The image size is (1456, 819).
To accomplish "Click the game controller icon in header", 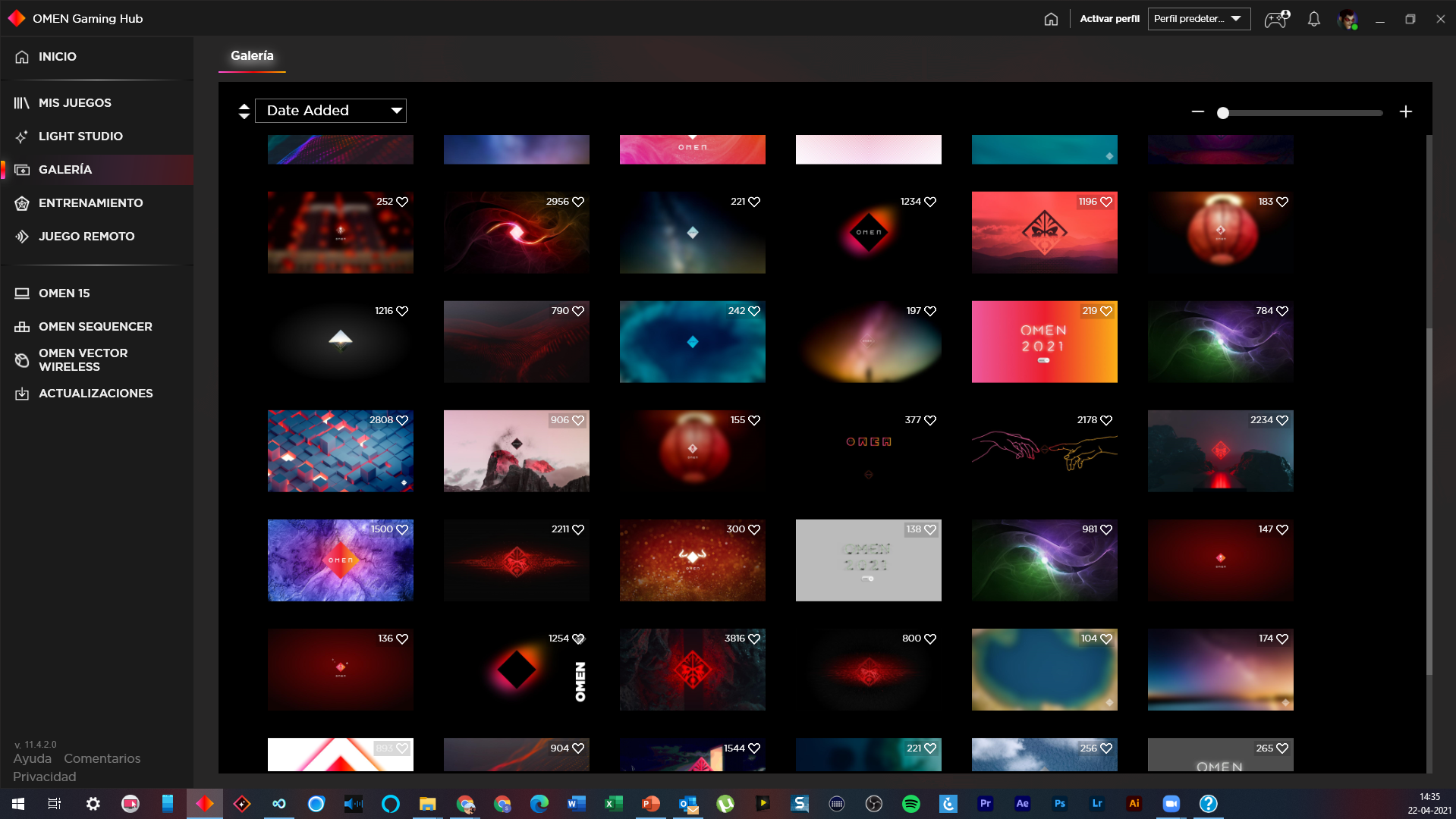I will [1276, 19].
